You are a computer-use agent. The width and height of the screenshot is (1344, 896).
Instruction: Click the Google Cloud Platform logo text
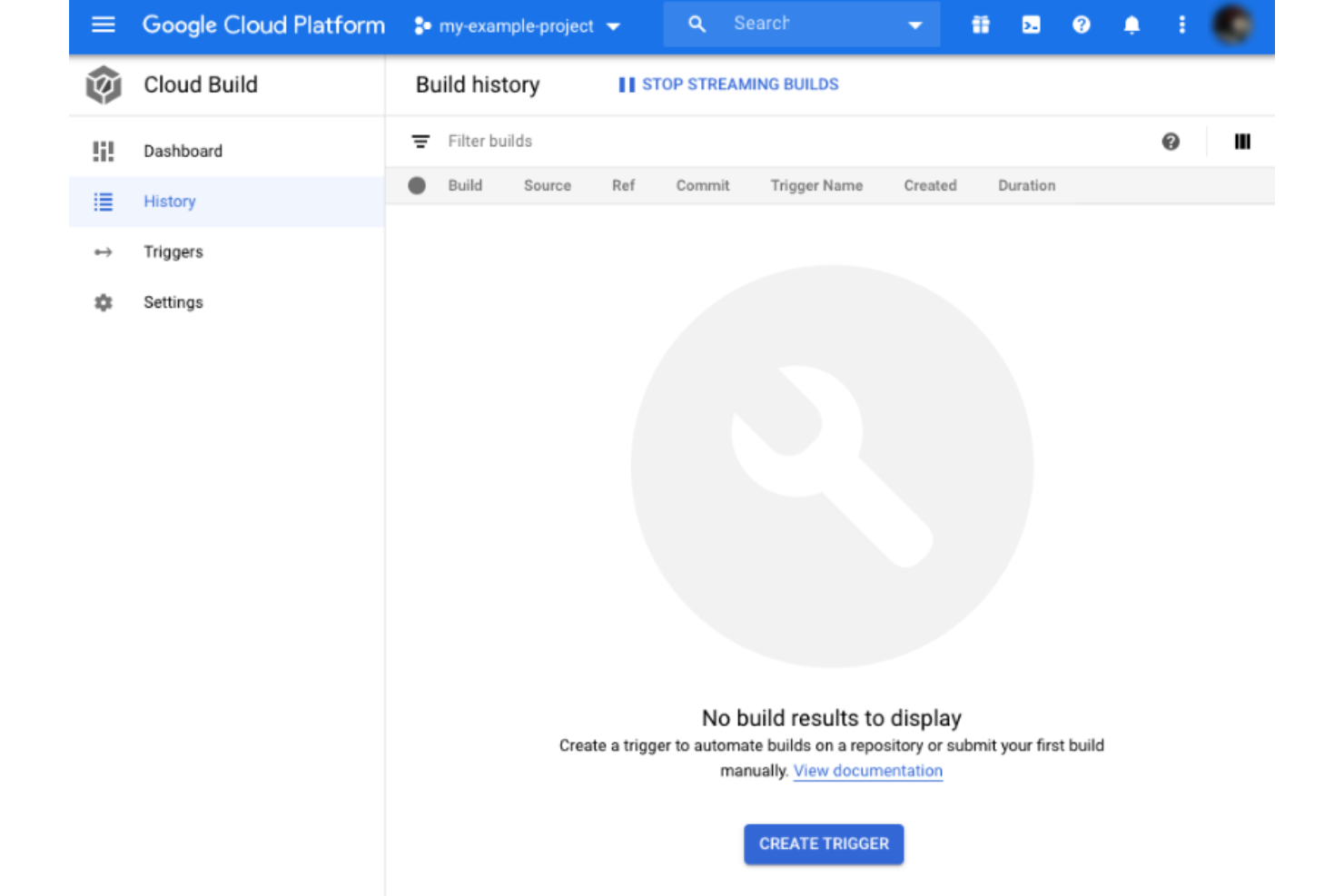[263, 25]
